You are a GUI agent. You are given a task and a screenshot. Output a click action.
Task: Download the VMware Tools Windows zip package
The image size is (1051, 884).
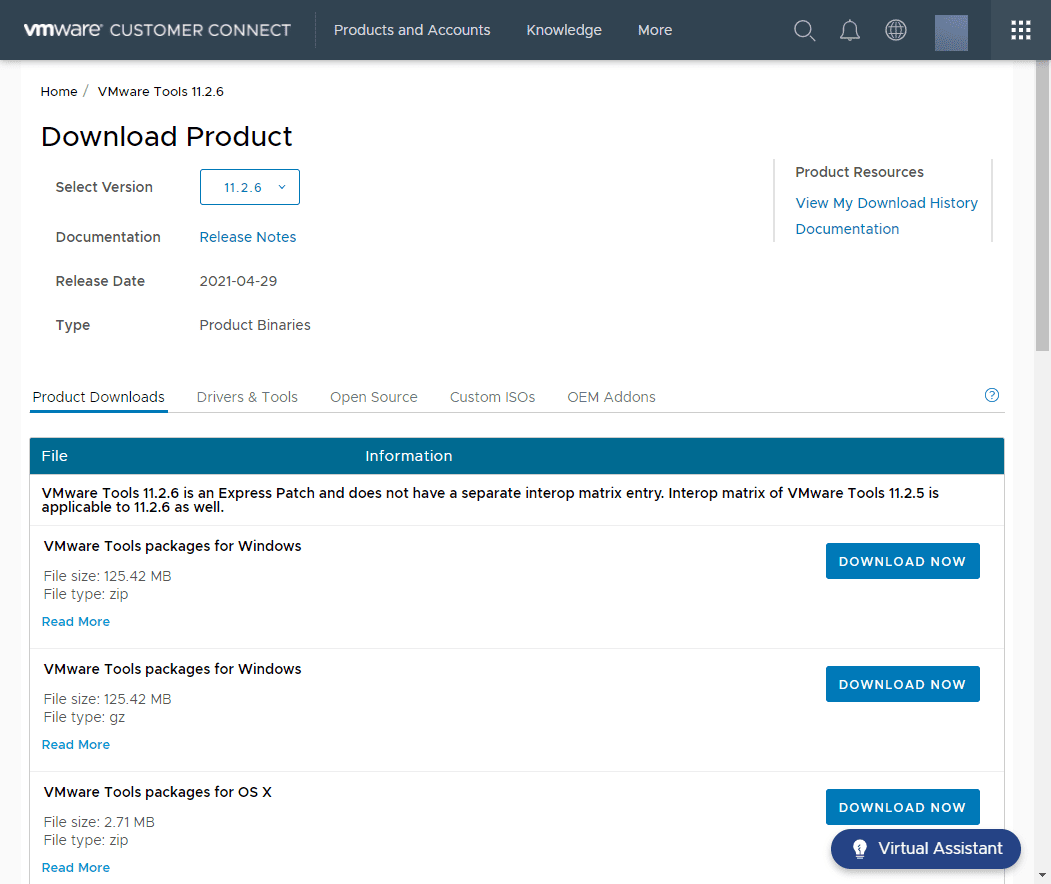coord(902,561)
